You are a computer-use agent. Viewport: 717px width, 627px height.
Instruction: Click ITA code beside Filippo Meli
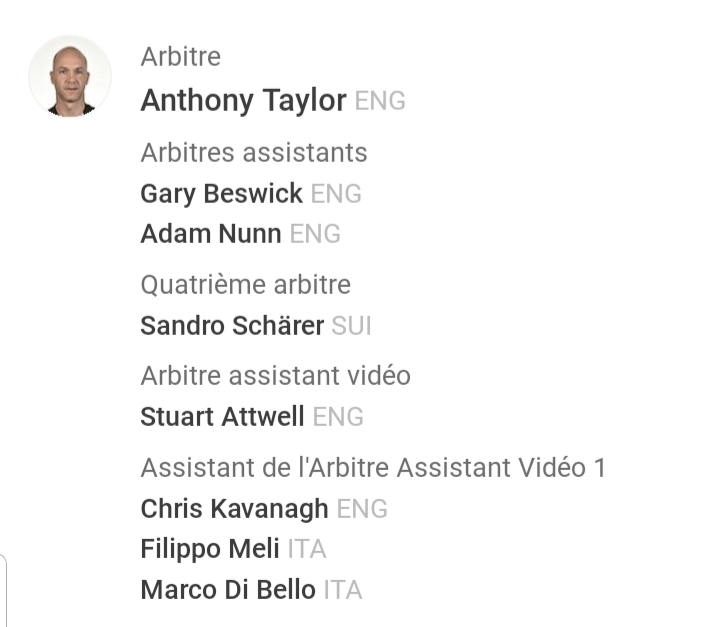click(307, 550)
